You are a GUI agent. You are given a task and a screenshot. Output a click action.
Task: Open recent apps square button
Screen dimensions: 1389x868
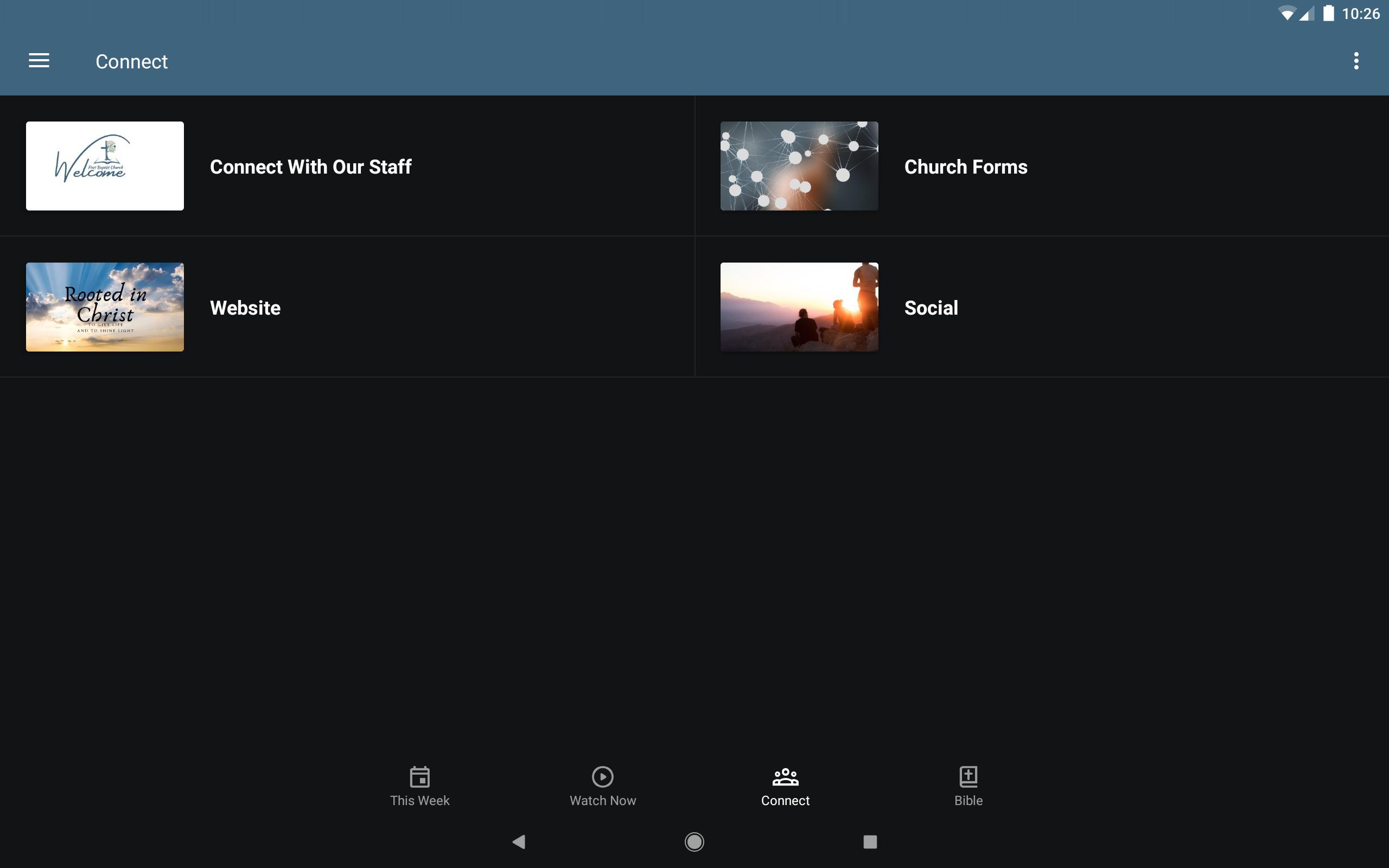(870, 841)
